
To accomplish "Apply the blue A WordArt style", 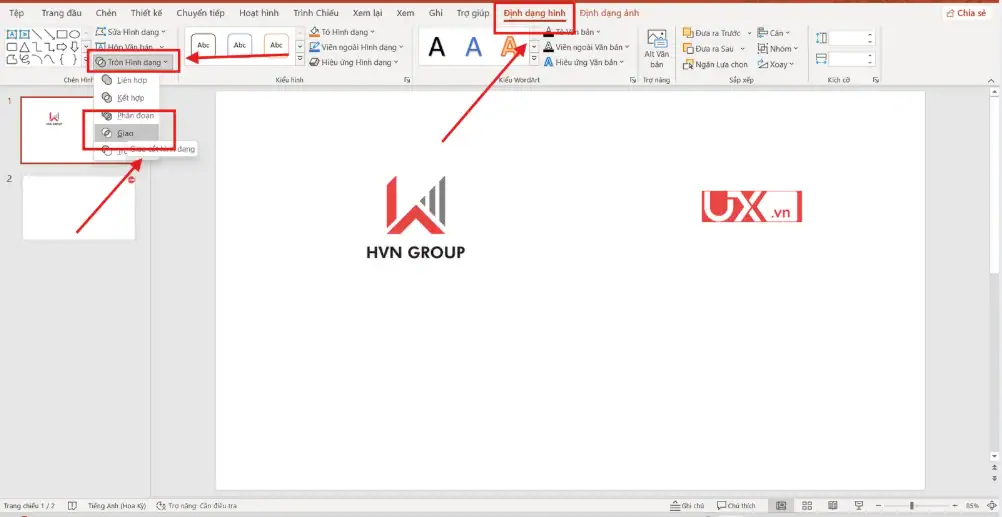I will coord(474,47).
